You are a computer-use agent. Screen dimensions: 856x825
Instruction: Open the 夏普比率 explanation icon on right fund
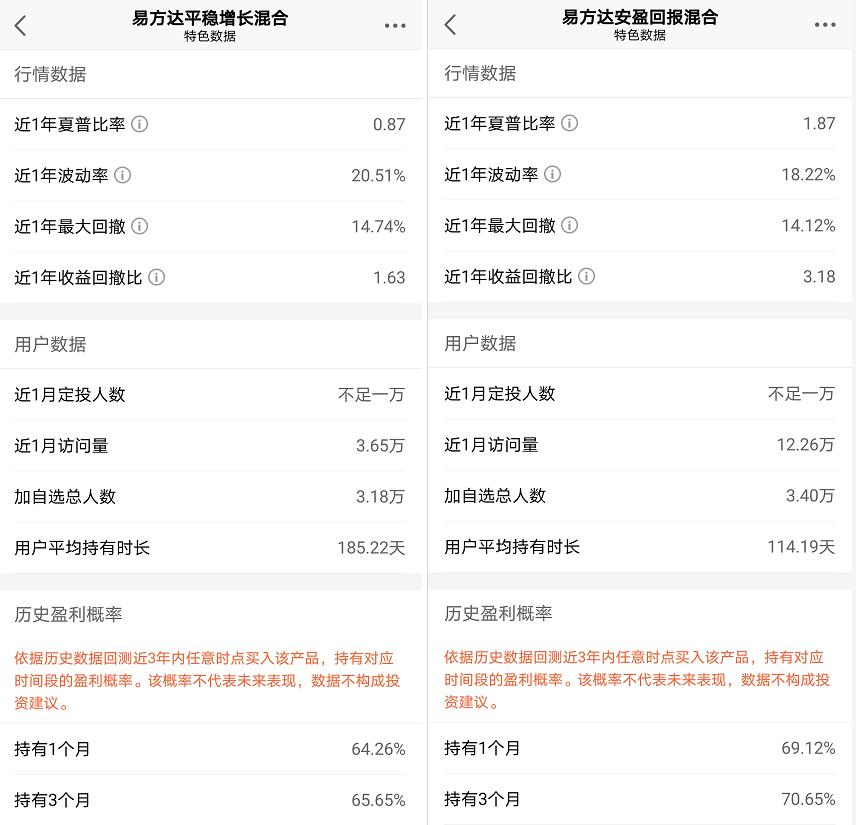570,124
